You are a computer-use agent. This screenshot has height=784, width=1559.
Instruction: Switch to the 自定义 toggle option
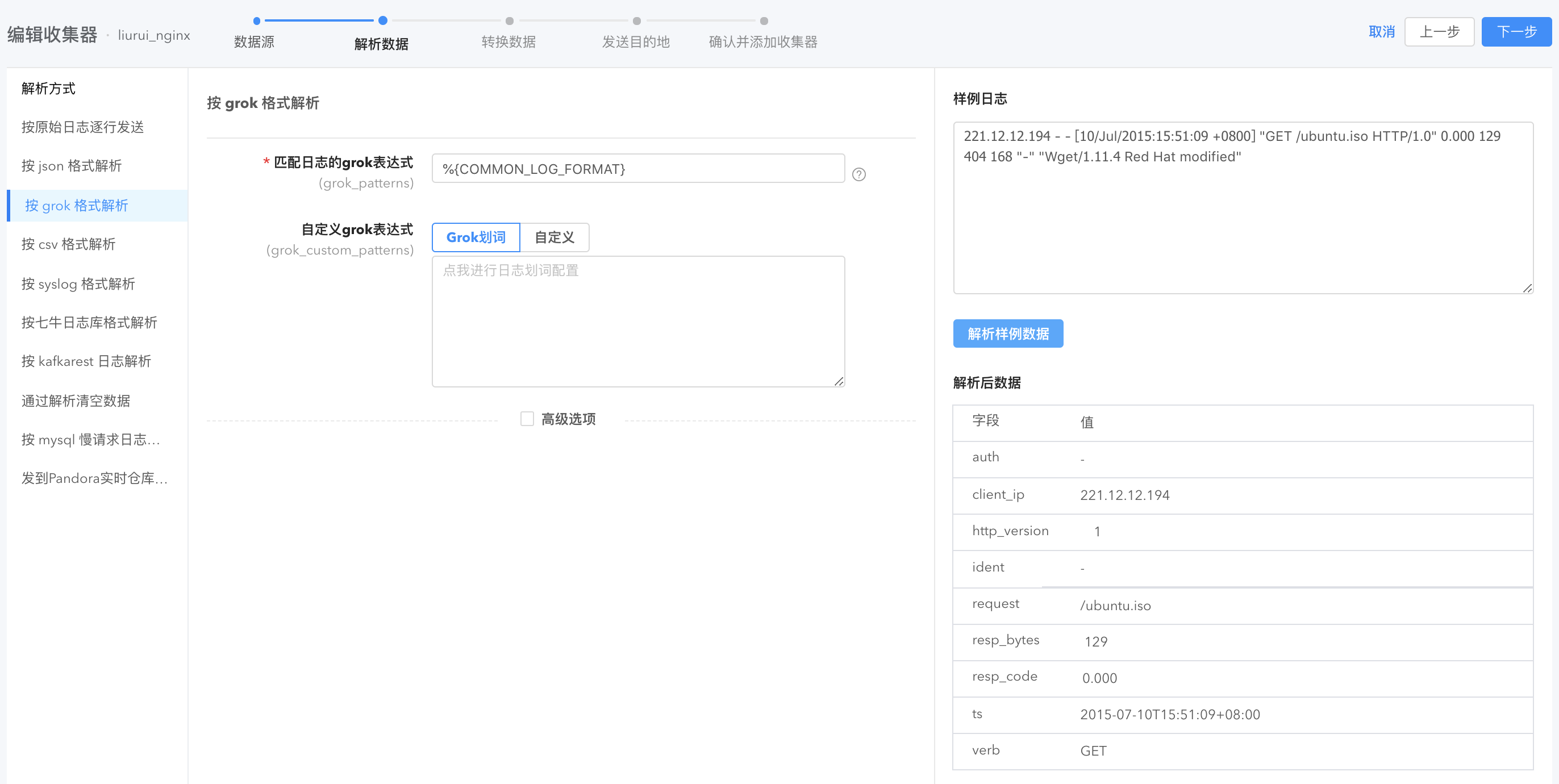555,237
